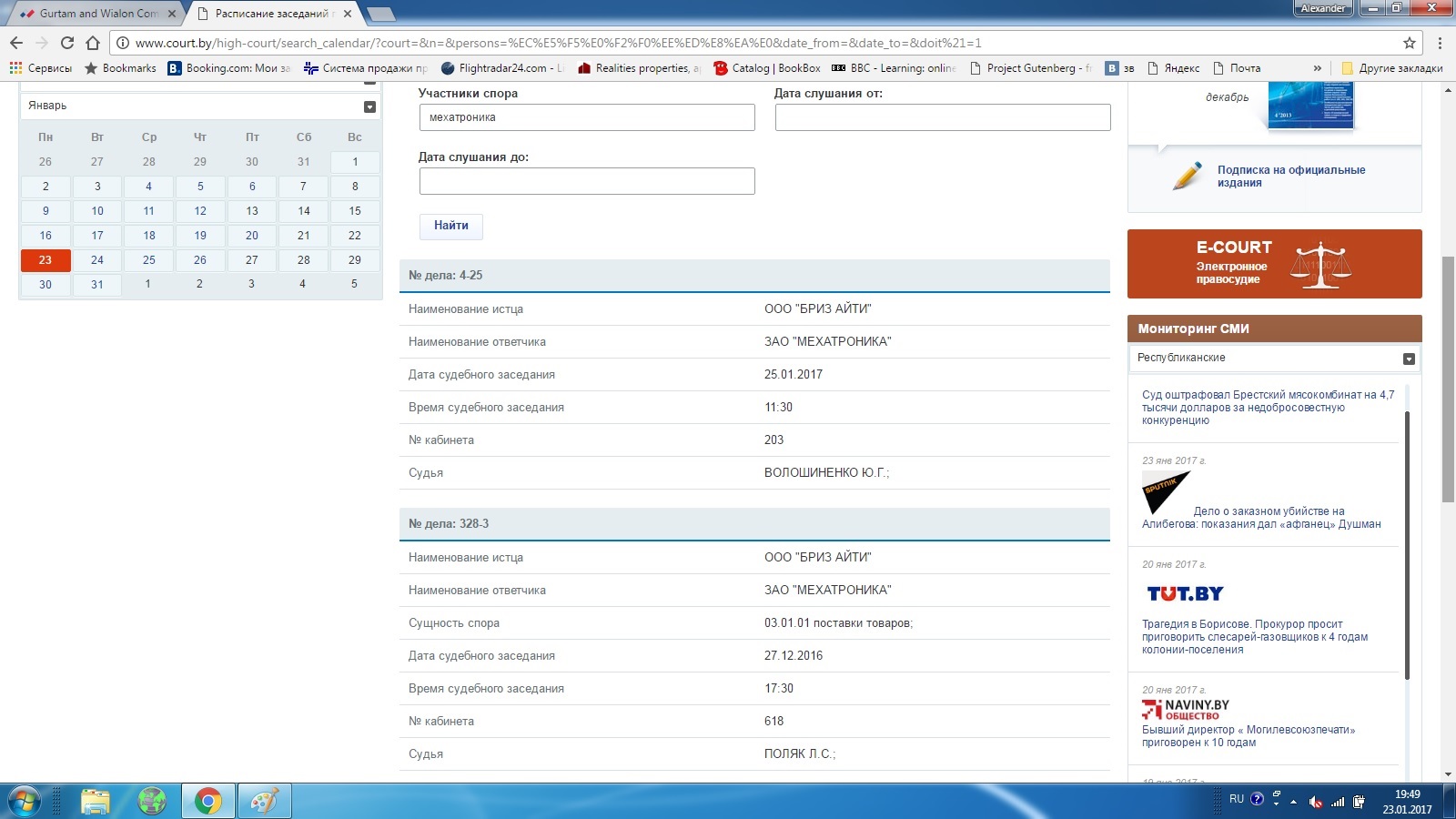Open the Подписка на официальные издания link
Viewport: 1456px width, 819px height.
(1290, 177)
